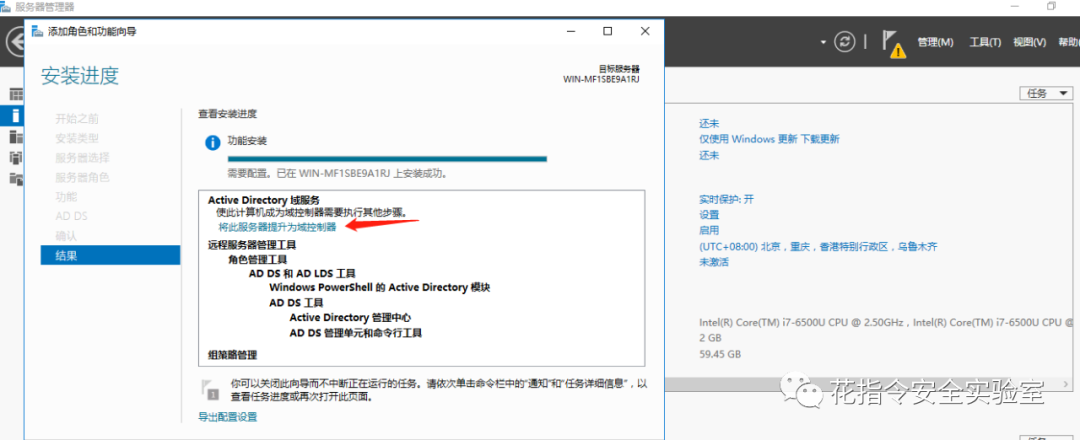Select the 确认 step in the wizard
The width and height of the screenshot is (1080, 440).
pos(66,235)
